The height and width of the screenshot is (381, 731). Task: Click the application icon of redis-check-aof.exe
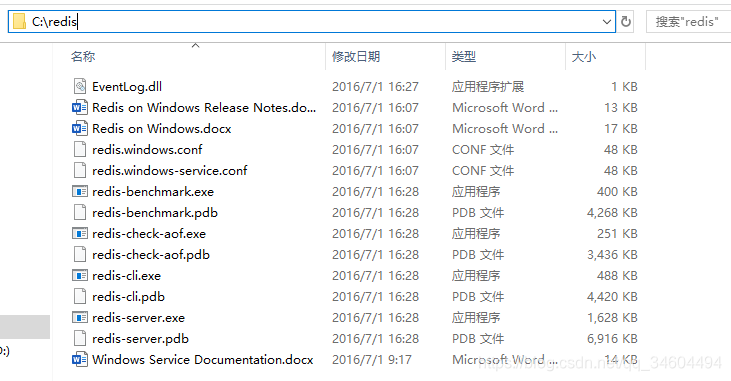click(x=80, y=233)
